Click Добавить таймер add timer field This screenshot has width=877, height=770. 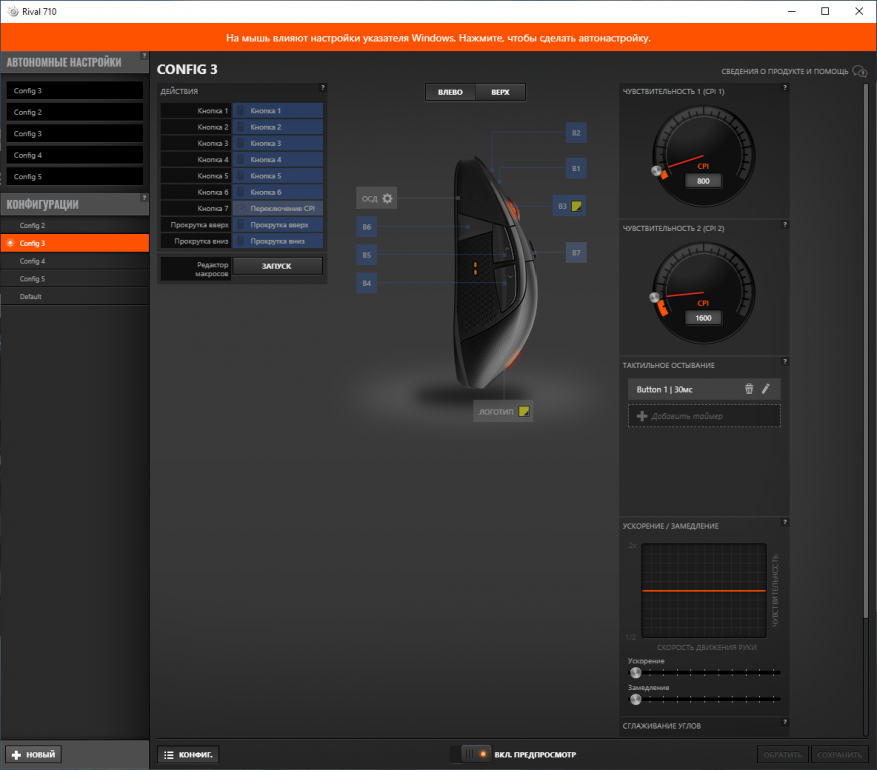coord(704,416)
